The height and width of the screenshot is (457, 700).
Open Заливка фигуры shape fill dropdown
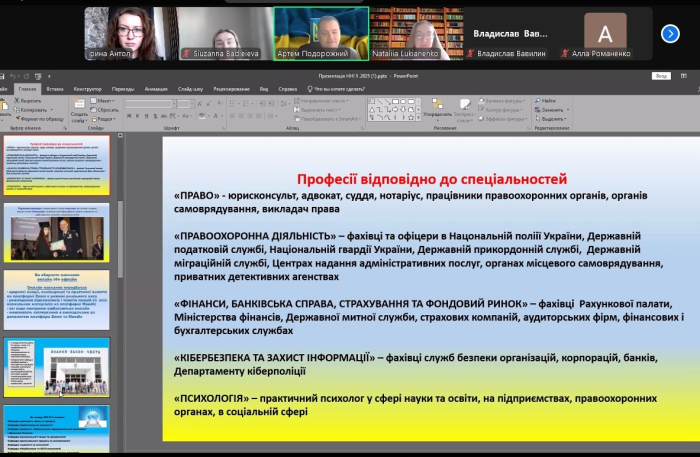click(501, 101)
